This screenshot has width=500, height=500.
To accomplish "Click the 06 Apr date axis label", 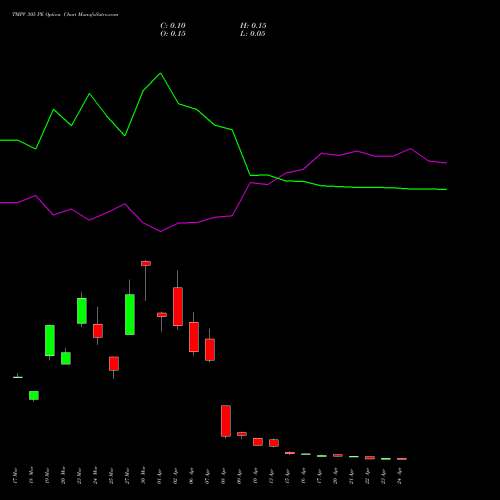I will point(191,476).
